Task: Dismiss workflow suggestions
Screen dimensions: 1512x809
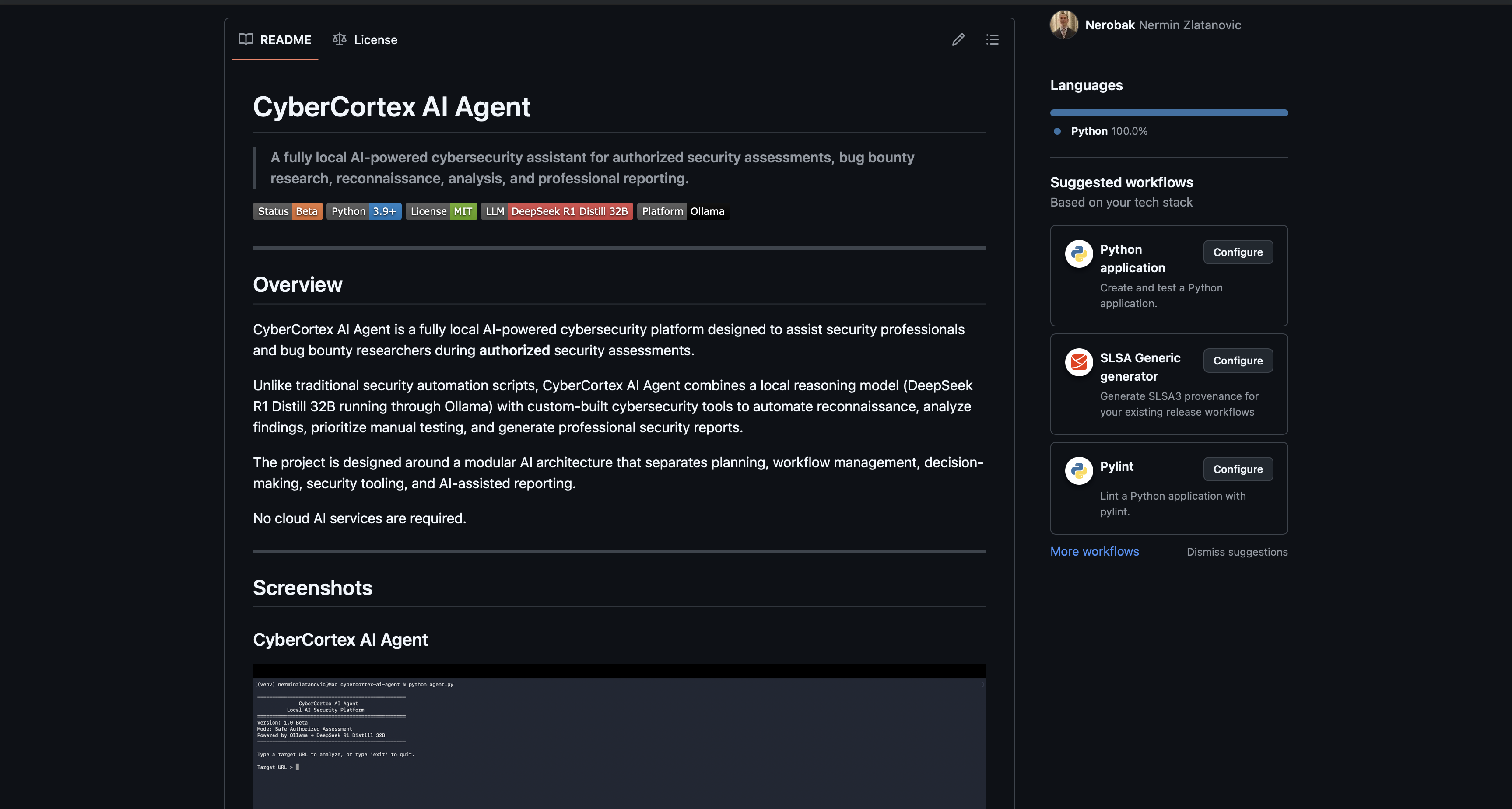Action: (1237, 552)
